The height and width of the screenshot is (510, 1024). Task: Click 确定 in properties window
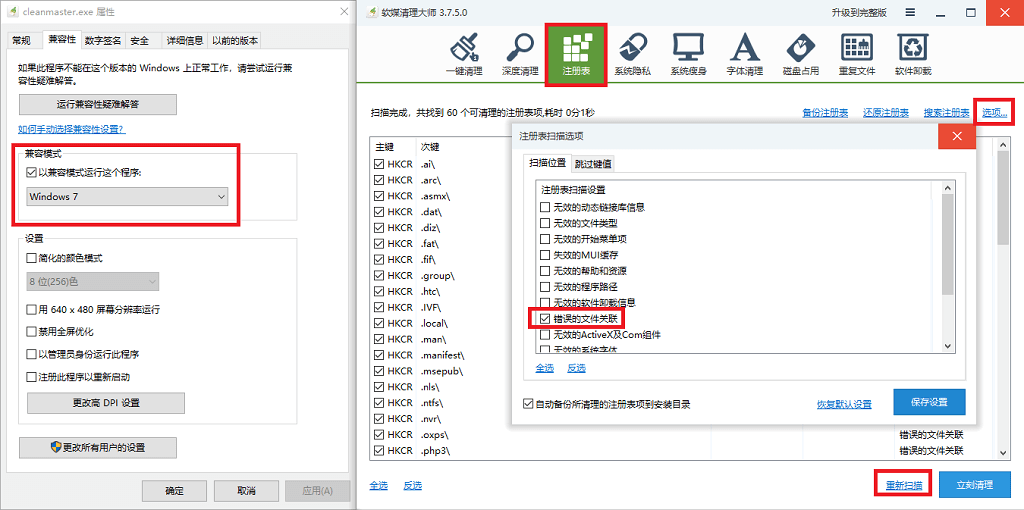(175, 490)
